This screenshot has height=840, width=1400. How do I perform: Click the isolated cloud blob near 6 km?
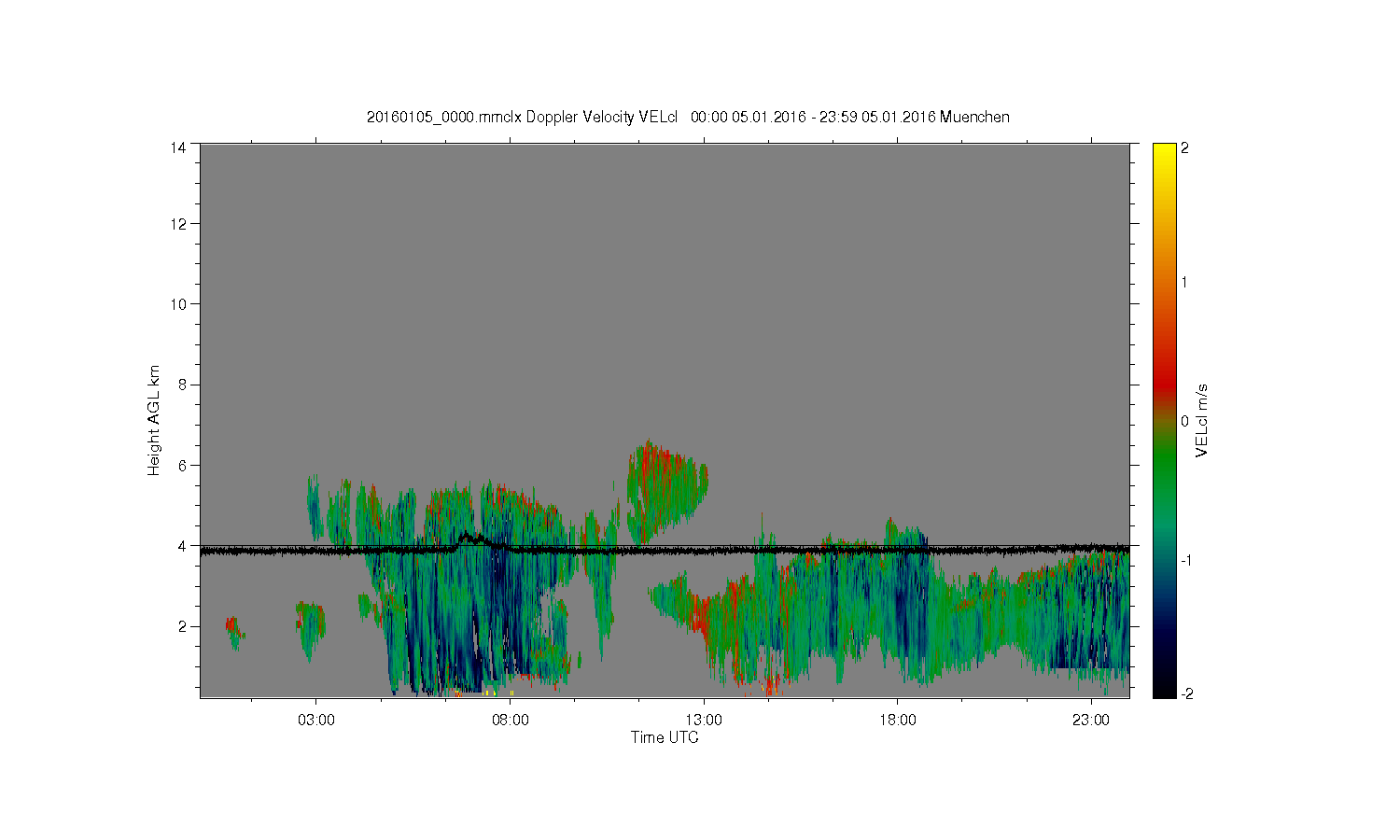(666, 491)
